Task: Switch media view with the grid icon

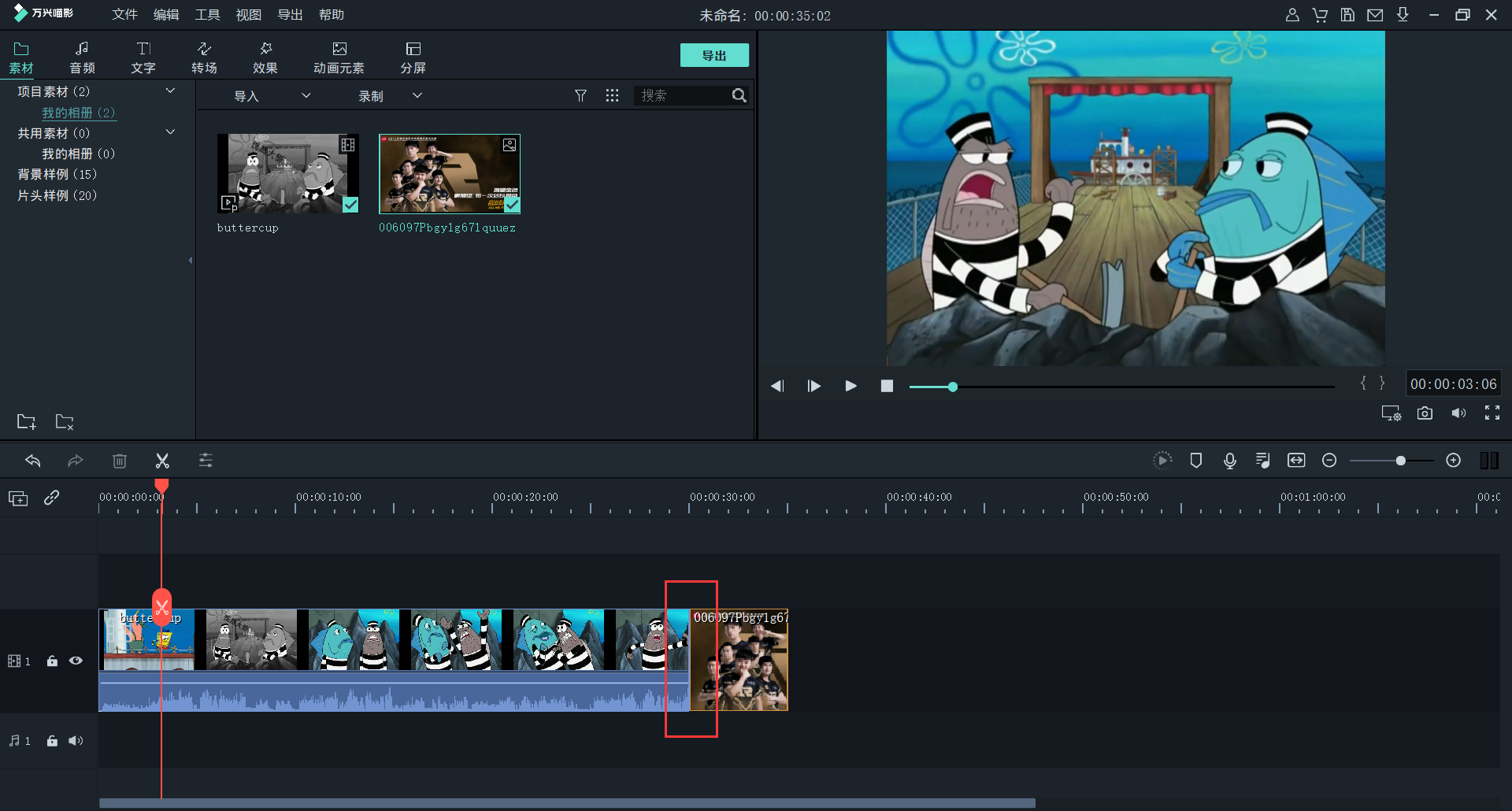Action: 612,95
